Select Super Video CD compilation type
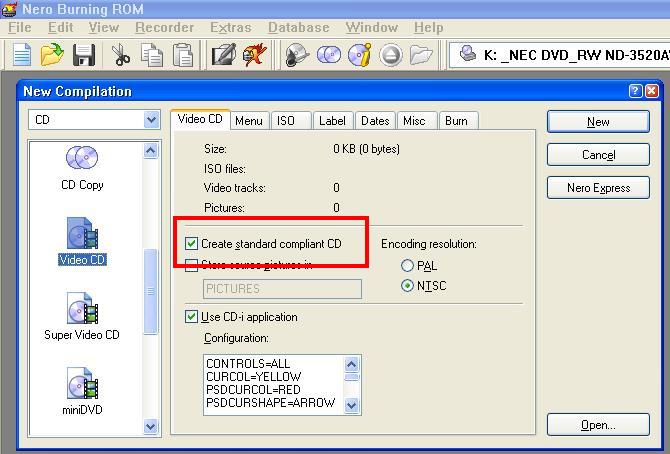The height and width of the screenshot is (454, 670). pos(82,316)
